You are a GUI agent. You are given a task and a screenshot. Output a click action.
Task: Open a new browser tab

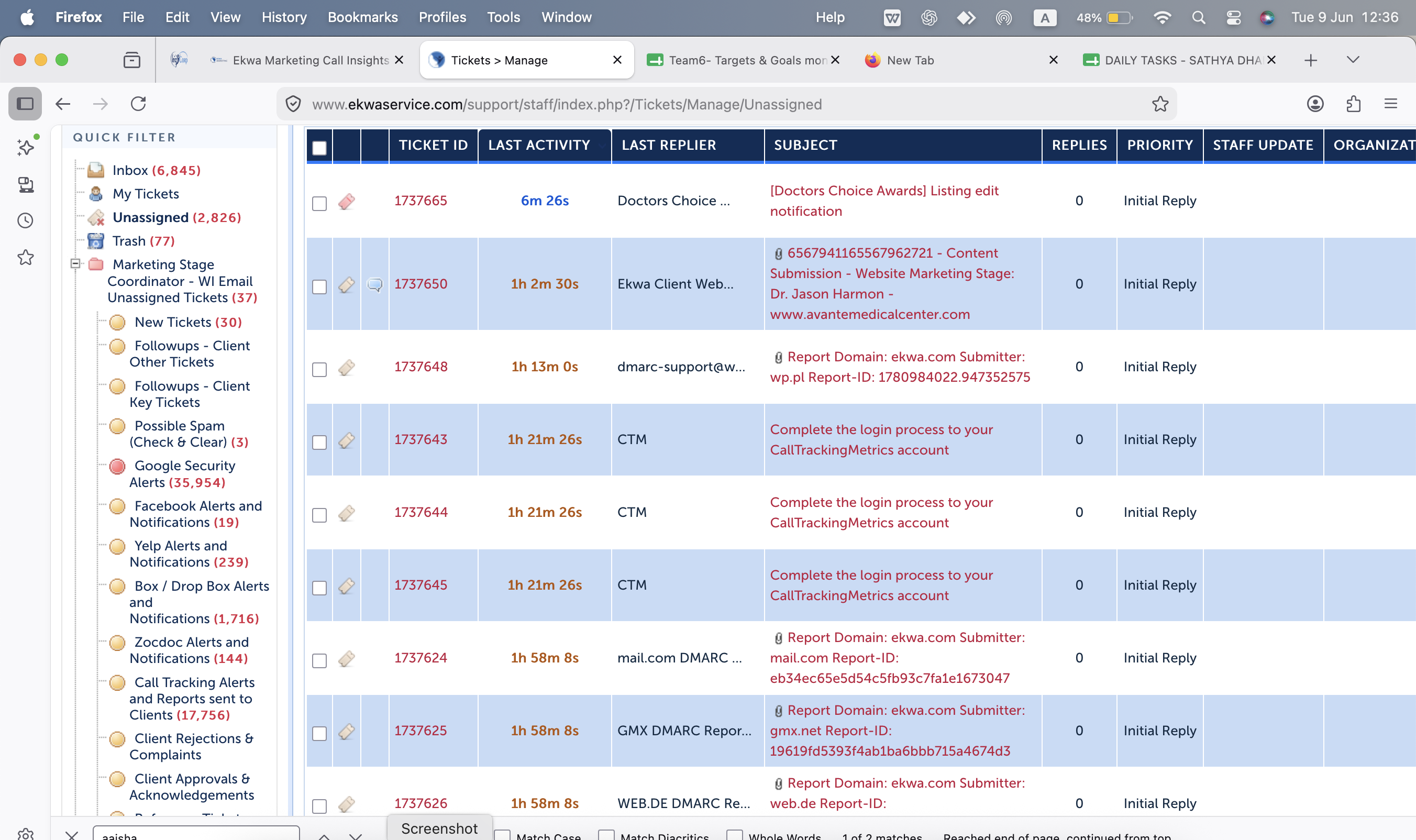tap(1310, 60)
